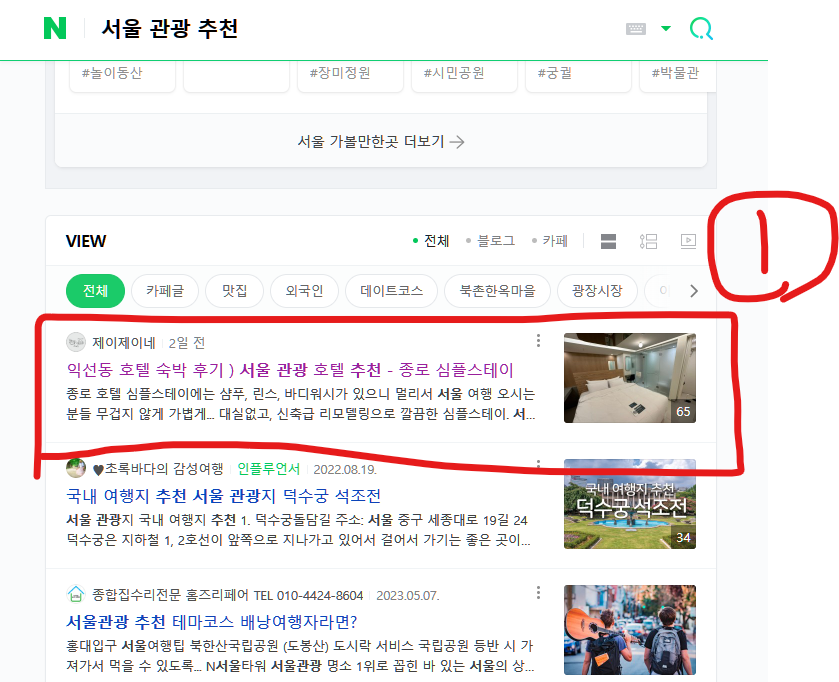Open more options for the 제이제이네 post
Image resolution: width=839 pixels, height=682 pixels.
pyautogui.click(x=538, y=341)
